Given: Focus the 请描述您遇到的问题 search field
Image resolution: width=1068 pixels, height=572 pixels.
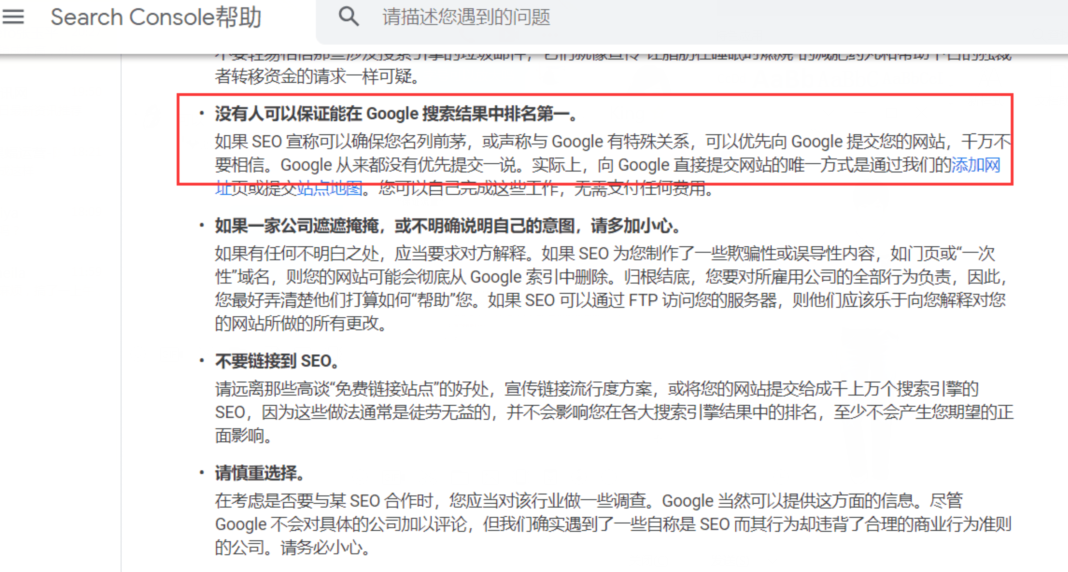Looking at the screenshot, I should tap(600, 17).
